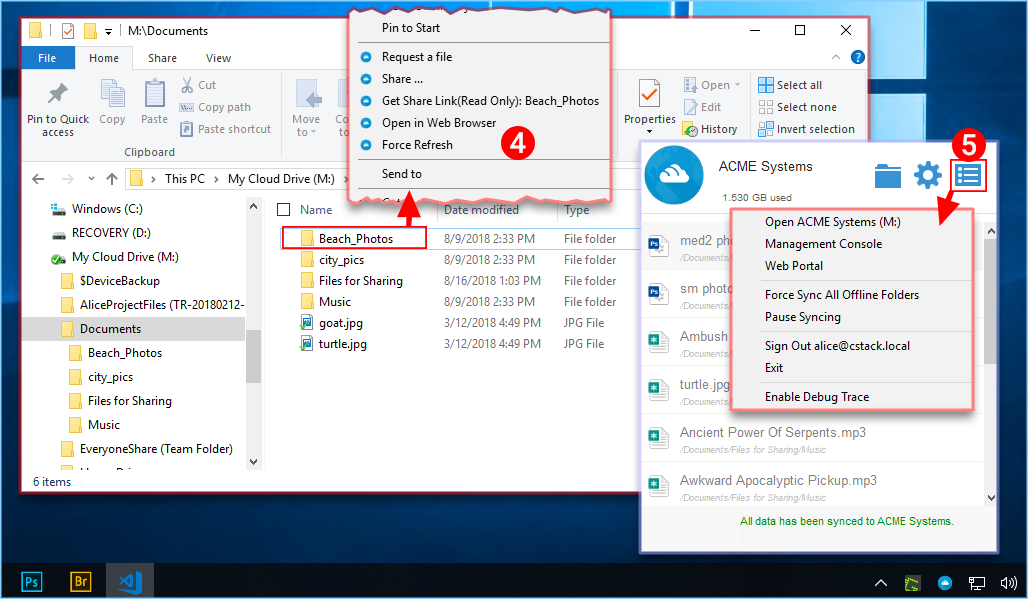Click the network tray icon
1028x599 pixels.
click(977, 583)
